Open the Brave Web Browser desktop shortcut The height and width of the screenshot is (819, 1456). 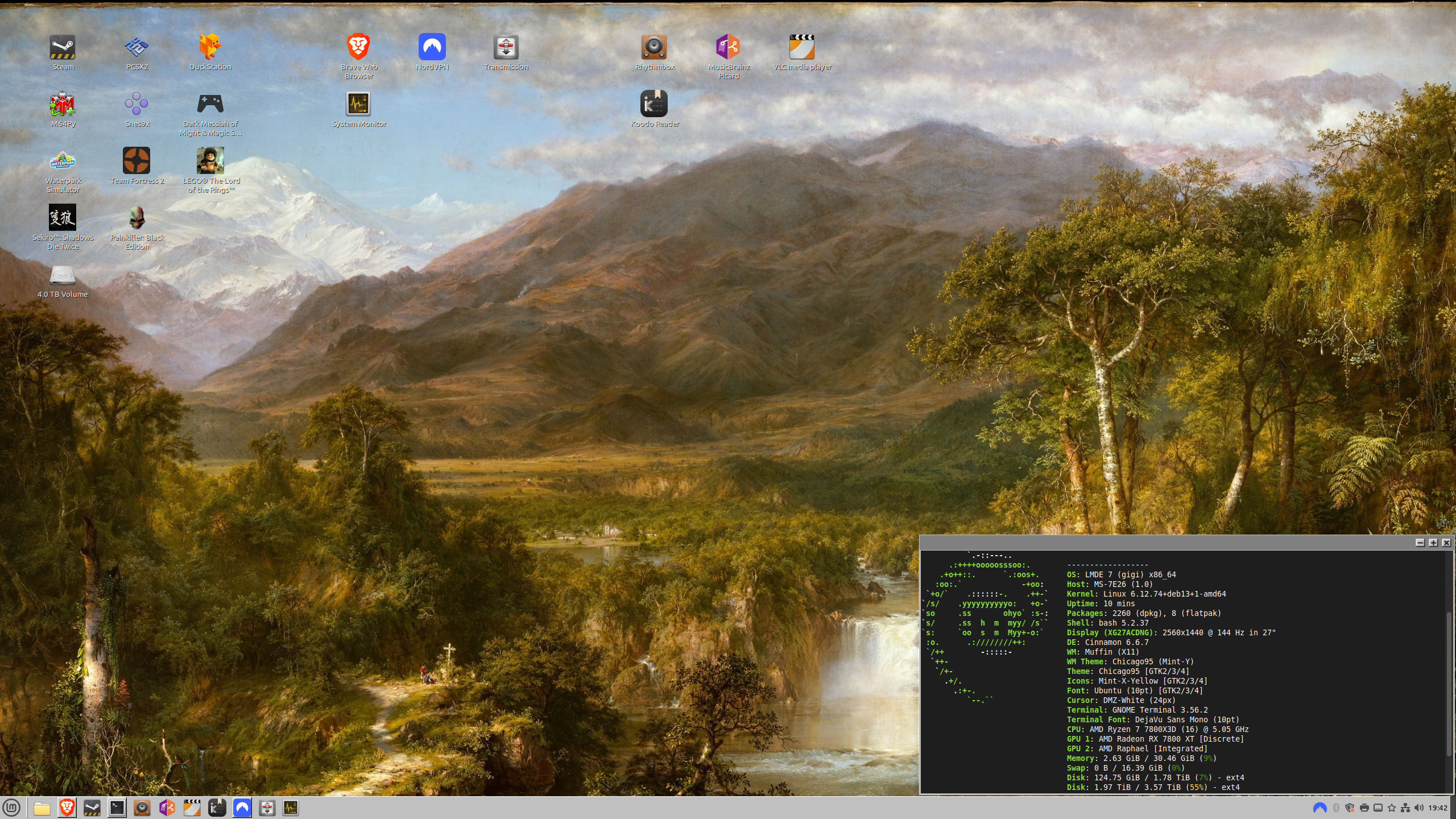point(358,48)
